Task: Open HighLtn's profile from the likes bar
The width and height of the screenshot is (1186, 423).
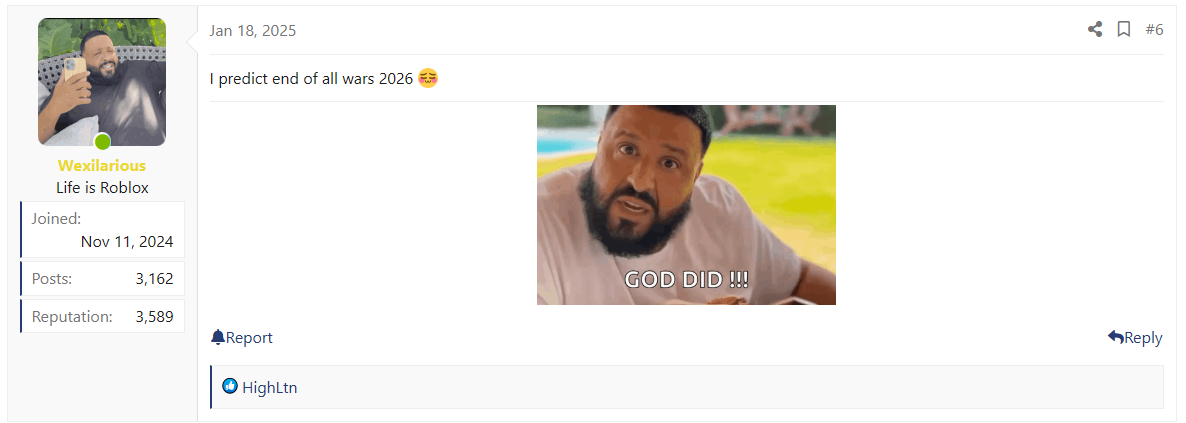Action: [270, 387]
